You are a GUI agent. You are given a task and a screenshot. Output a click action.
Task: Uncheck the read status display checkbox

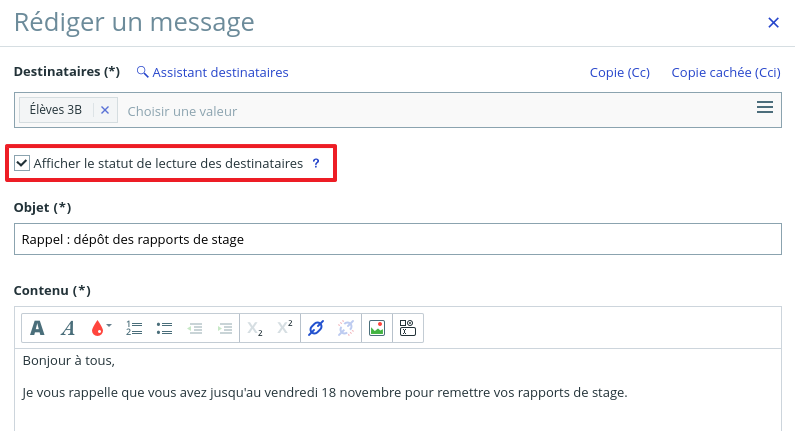click(22, 163)
